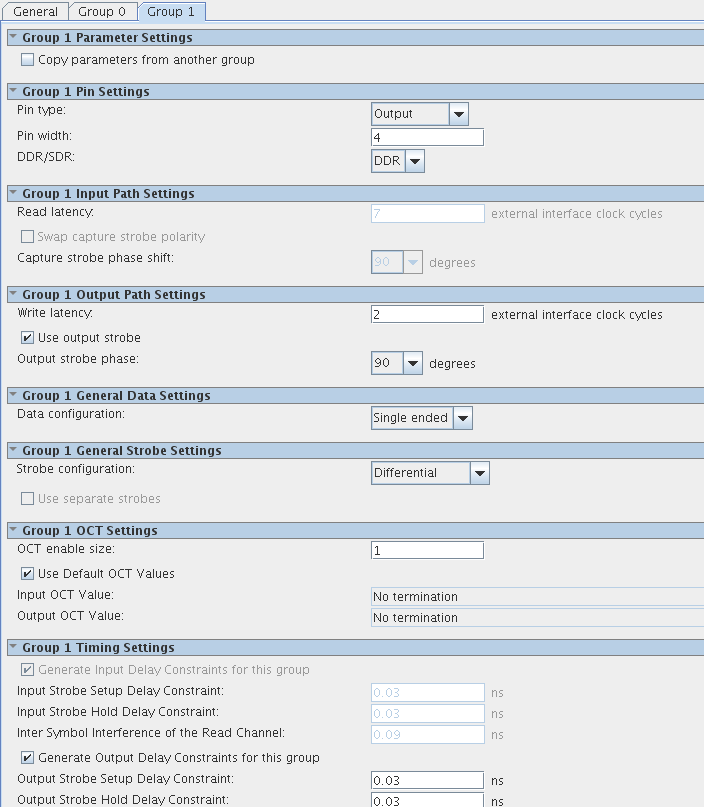Collapse Group 1 Timing Settings section
The image size is (704, 807).
(x=13, y=648)
